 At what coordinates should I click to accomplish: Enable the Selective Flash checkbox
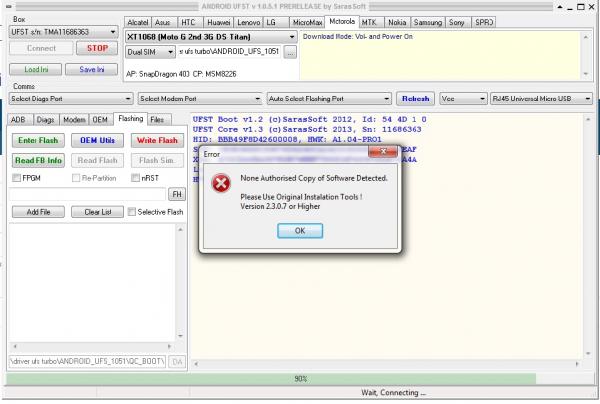[x=132, y=212]
